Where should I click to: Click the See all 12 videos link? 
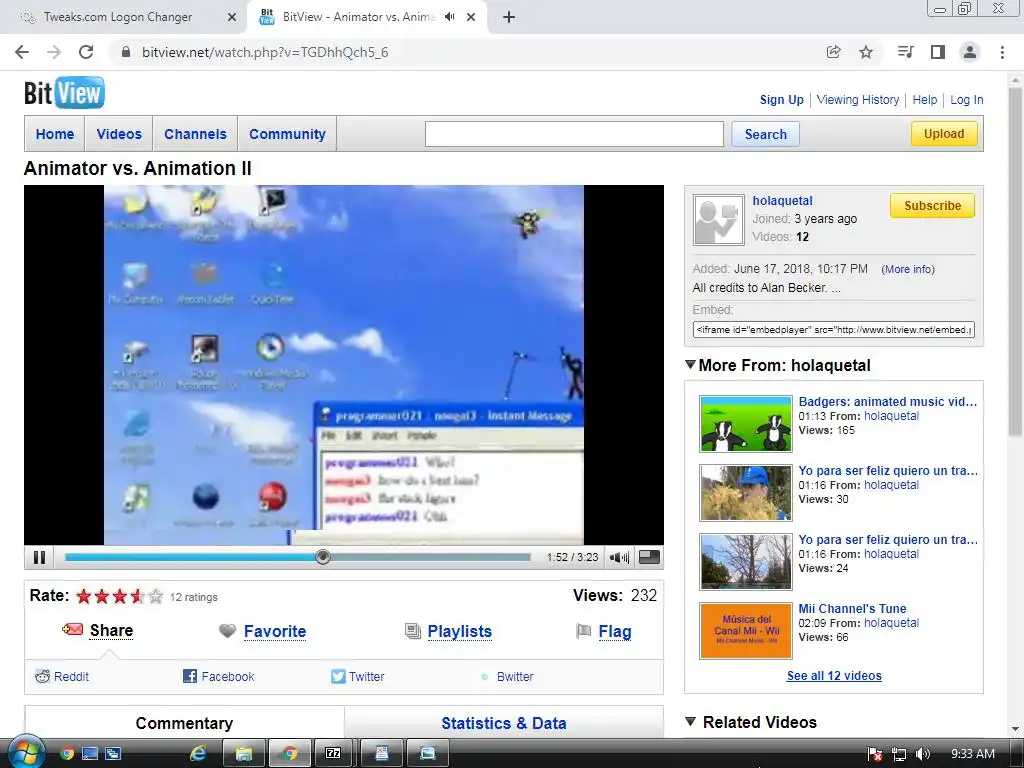pyautogui.click(x=834, y=675)
